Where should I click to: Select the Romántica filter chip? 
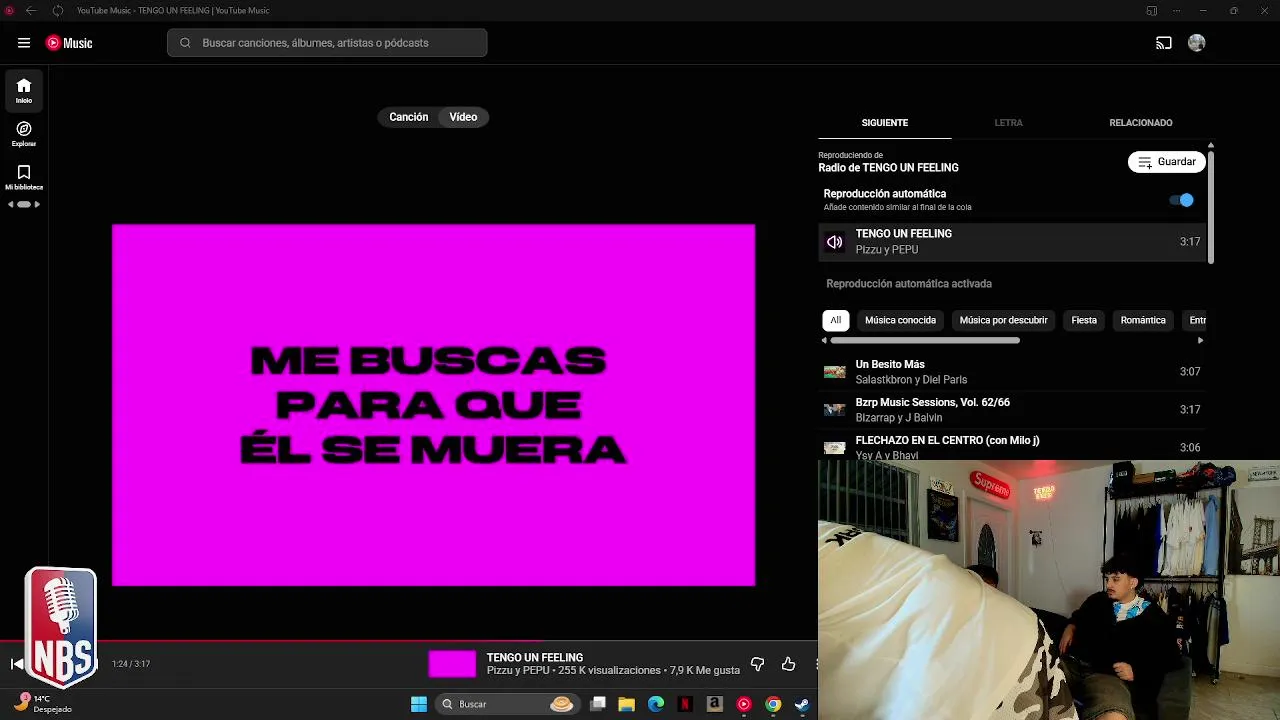[1143, 320]
